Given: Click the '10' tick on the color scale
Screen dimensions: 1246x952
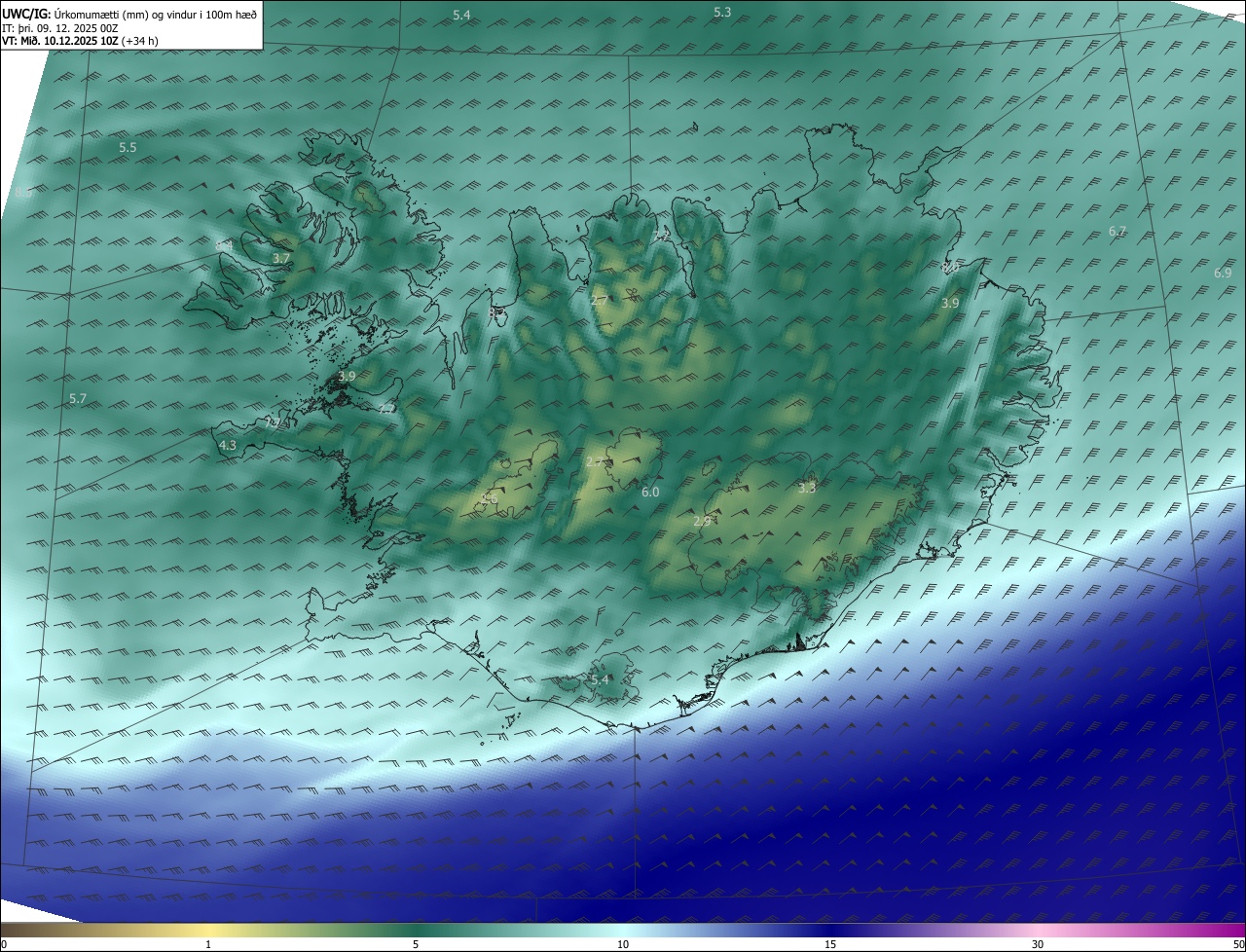Looking at the screenshot, I should coord(623,944).
